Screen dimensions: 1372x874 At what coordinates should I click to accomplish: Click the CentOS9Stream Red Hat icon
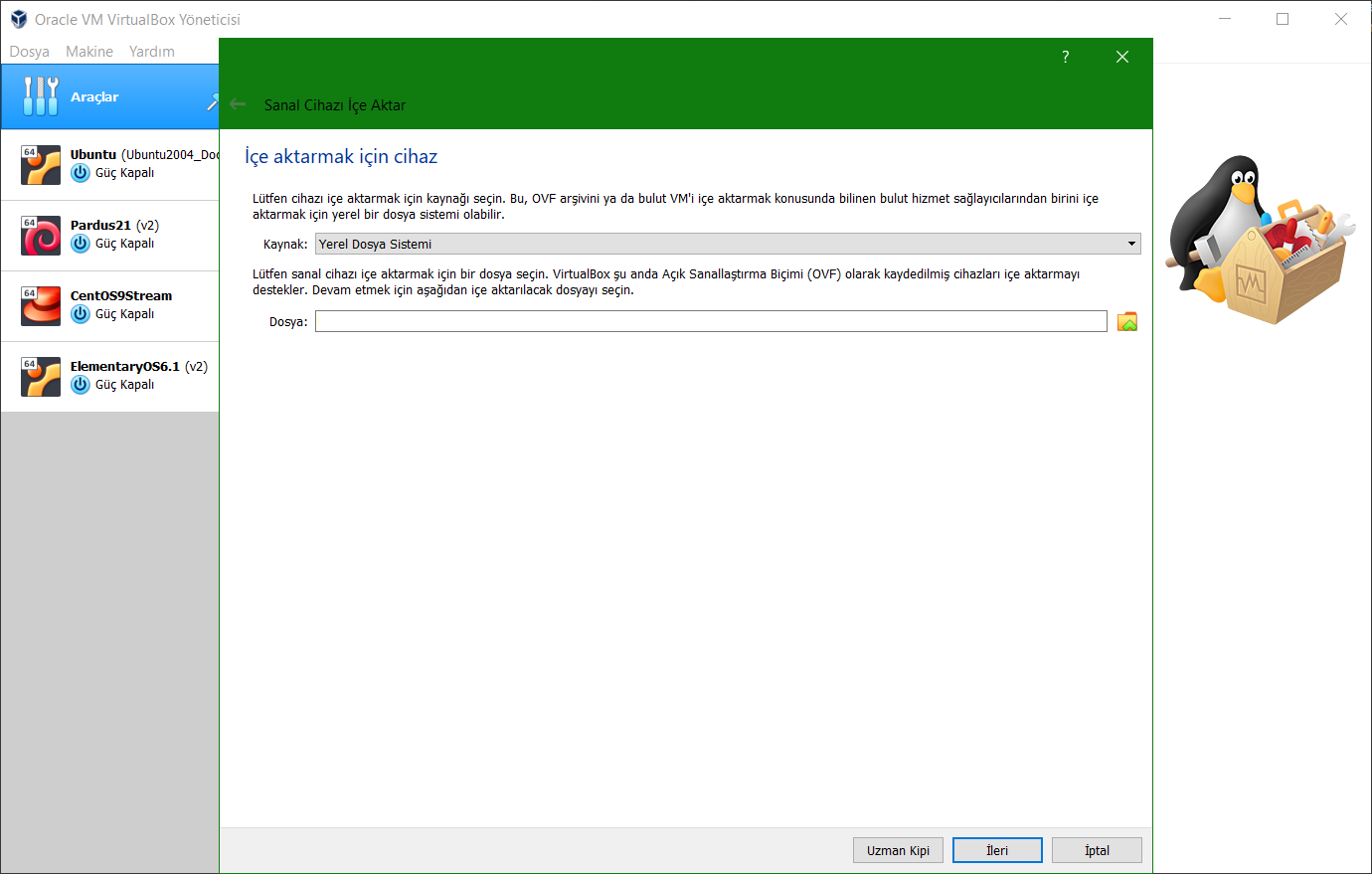pos(41,306)
